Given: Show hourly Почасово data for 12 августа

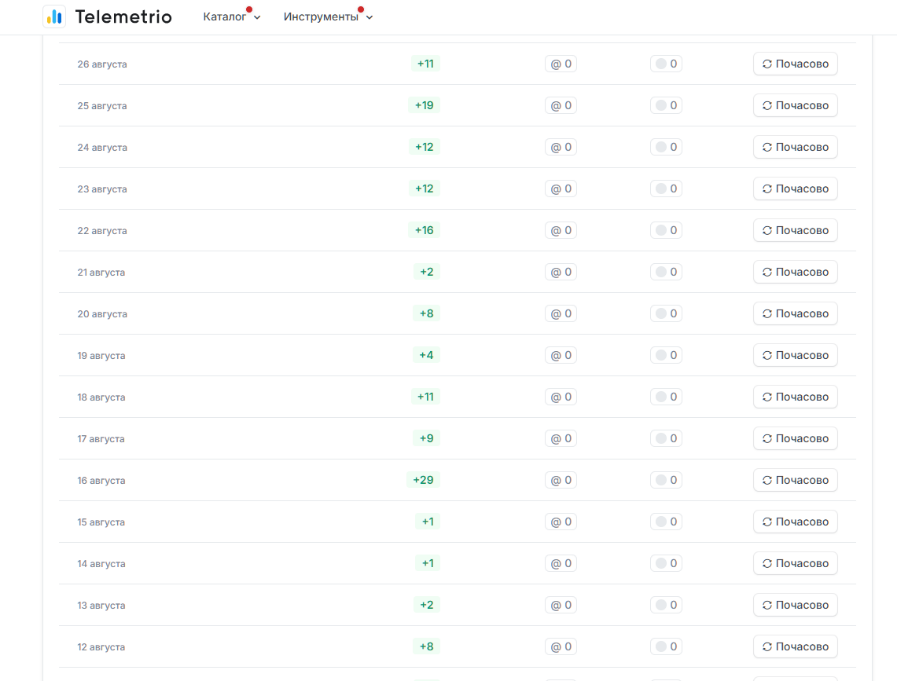Looking at the screenshot, I should (795, 647).
